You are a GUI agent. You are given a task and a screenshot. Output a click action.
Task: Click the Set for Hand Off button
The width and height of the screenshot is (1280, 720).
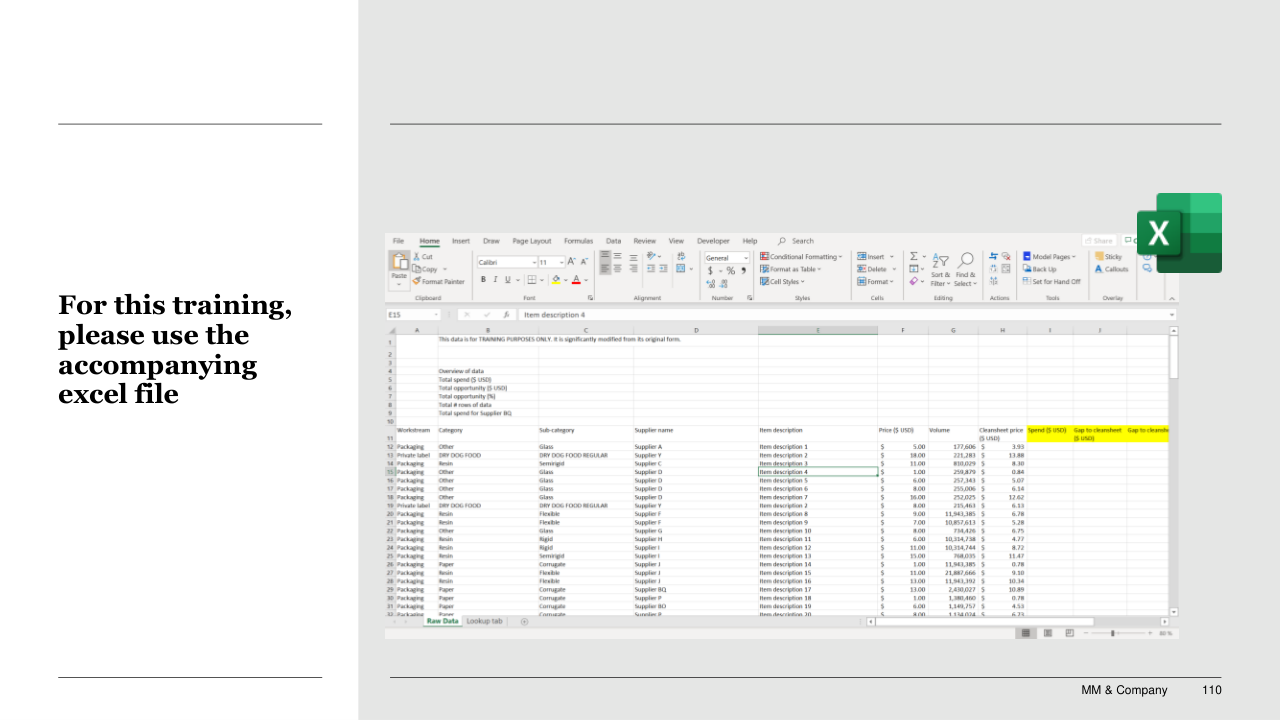point(1051,282)
